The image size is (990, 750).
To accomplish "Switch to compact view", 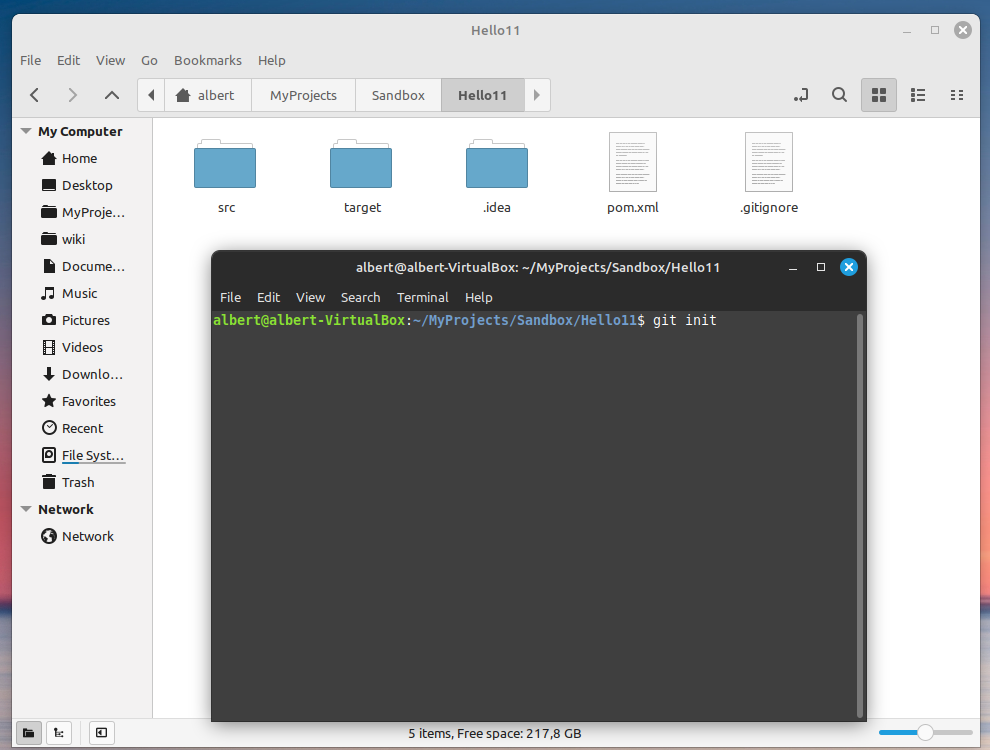I will (x=957, y=95).
